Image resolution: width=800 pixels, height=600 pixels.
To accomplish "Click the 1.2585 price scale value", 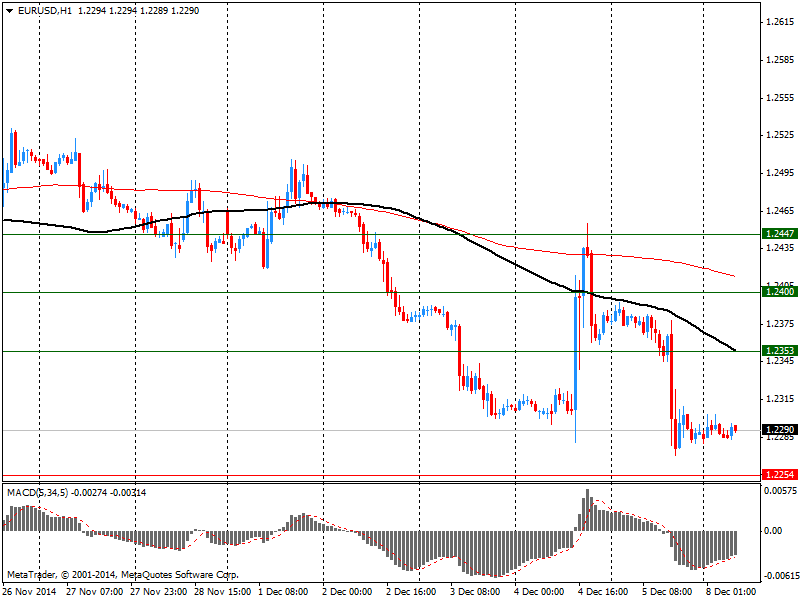I will 781,60.
